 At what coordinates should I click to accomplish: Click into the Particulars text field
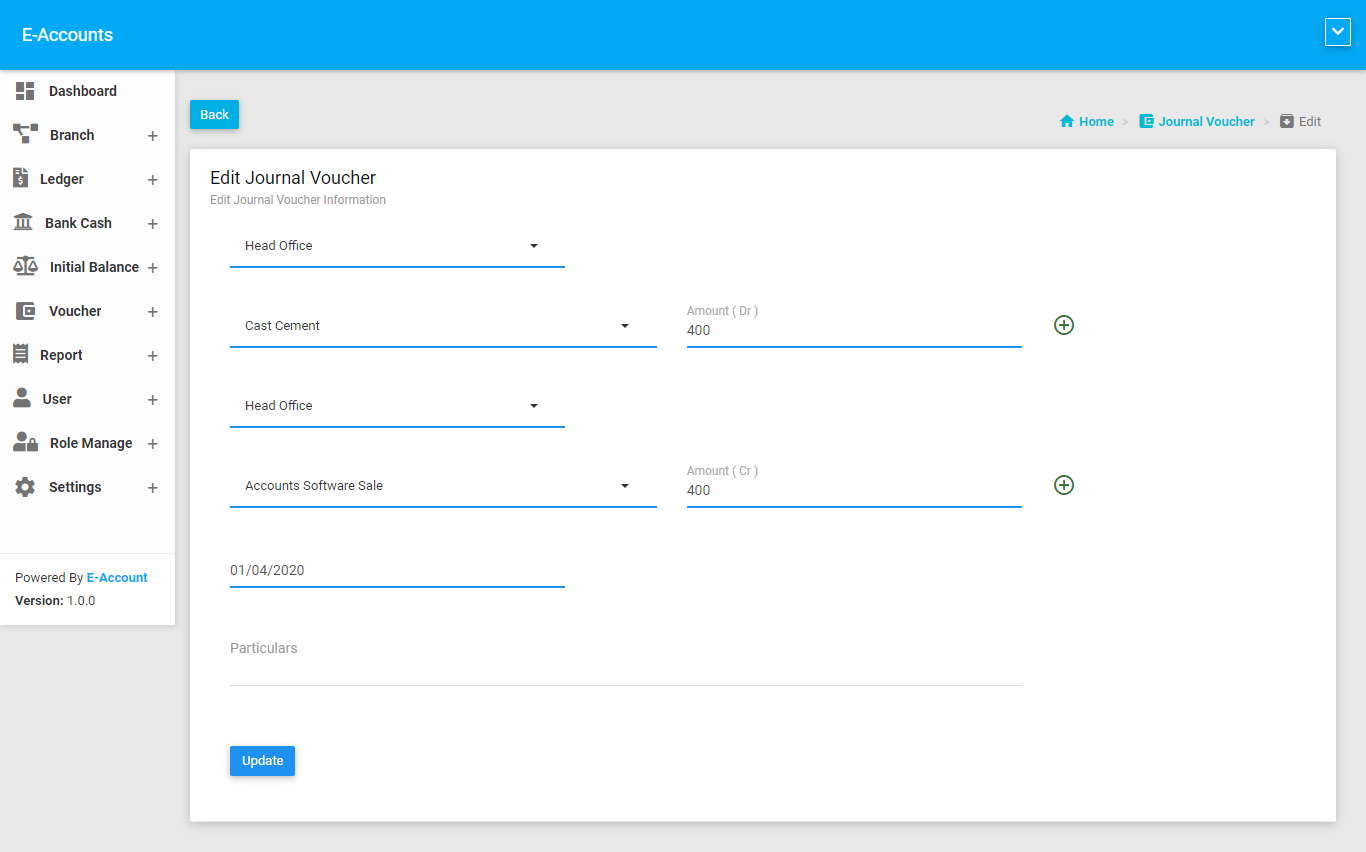(x=625, y=665)
